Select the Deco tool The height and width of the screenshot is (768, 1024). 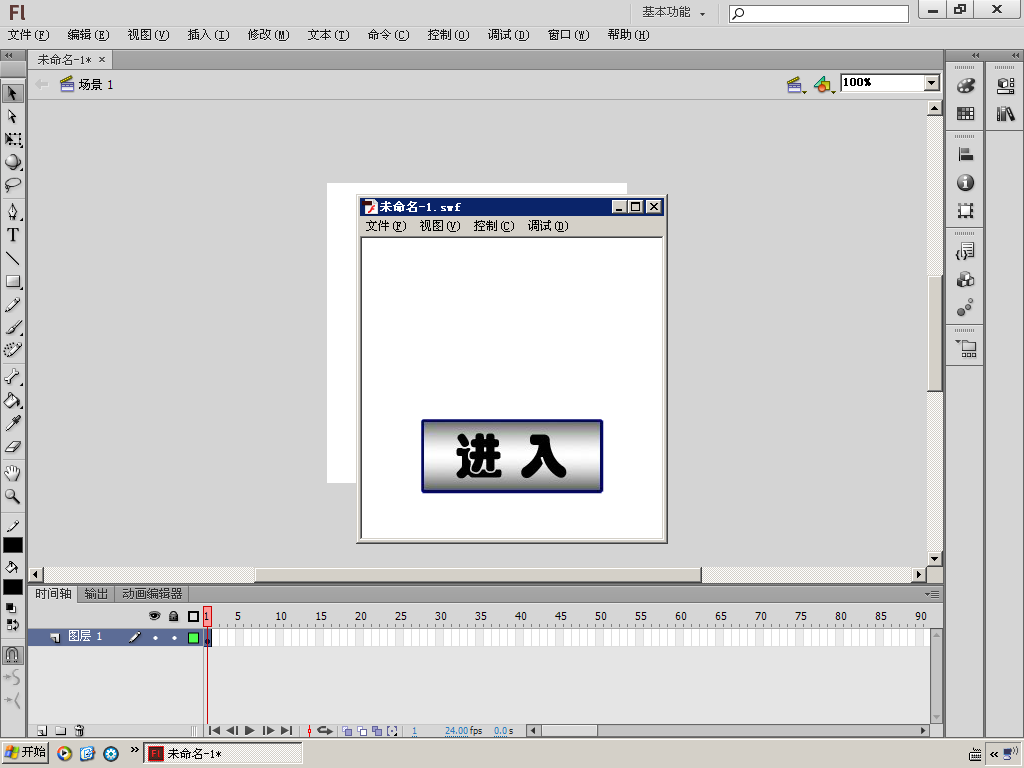coord(12,350)
